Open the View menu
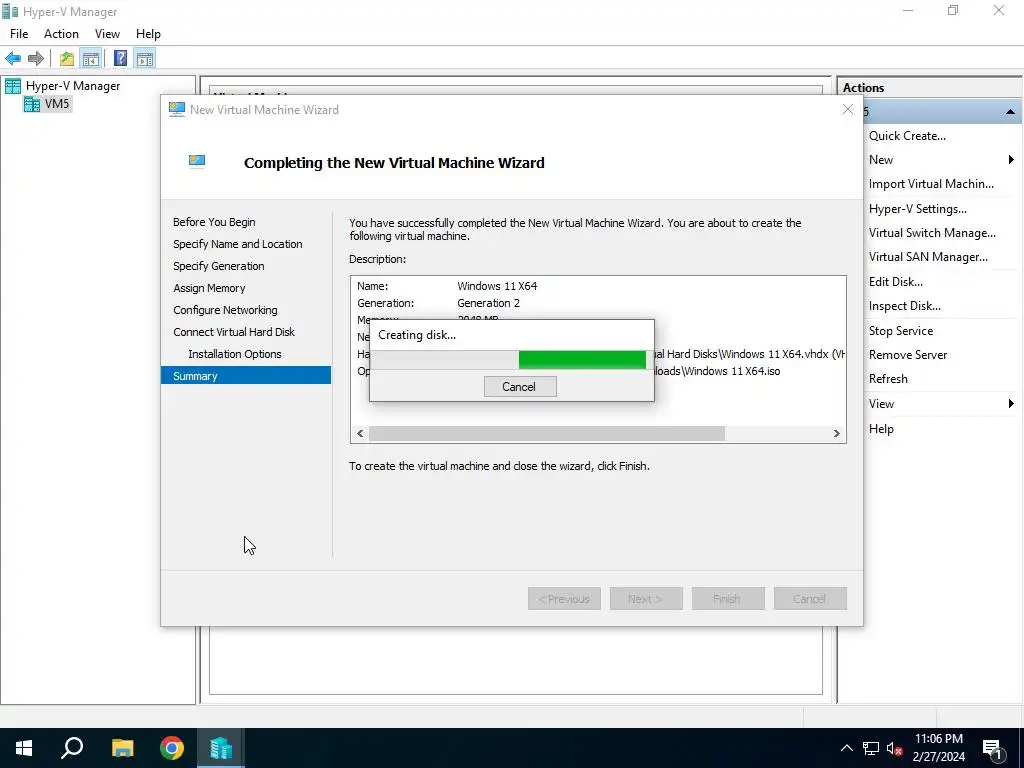Screen dimensions: 1024x768 pos(107,34)
